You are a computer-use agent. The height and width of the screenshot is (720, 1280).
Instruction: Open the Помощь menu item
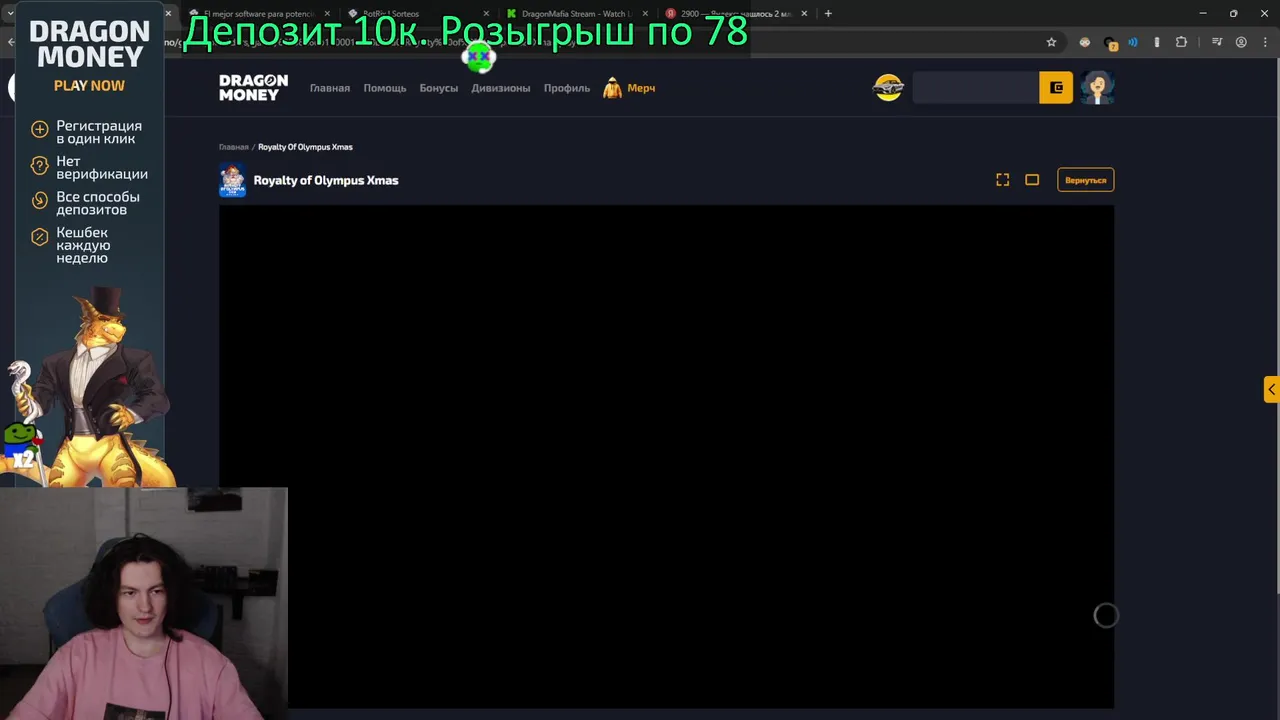coord(384,88)
